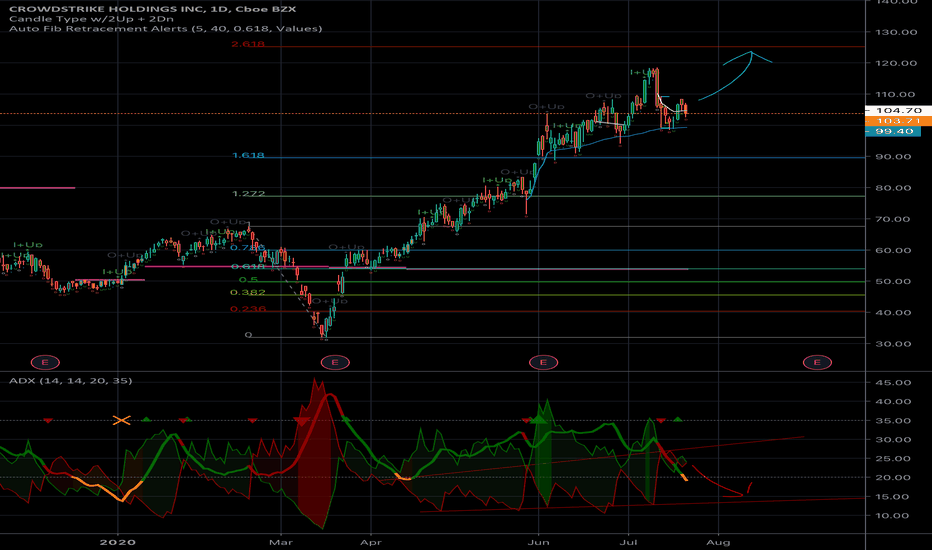Click the earnings marker E before 2020
Screen dimensions: 932x550
pyautogui.click(x=45, y=362)
